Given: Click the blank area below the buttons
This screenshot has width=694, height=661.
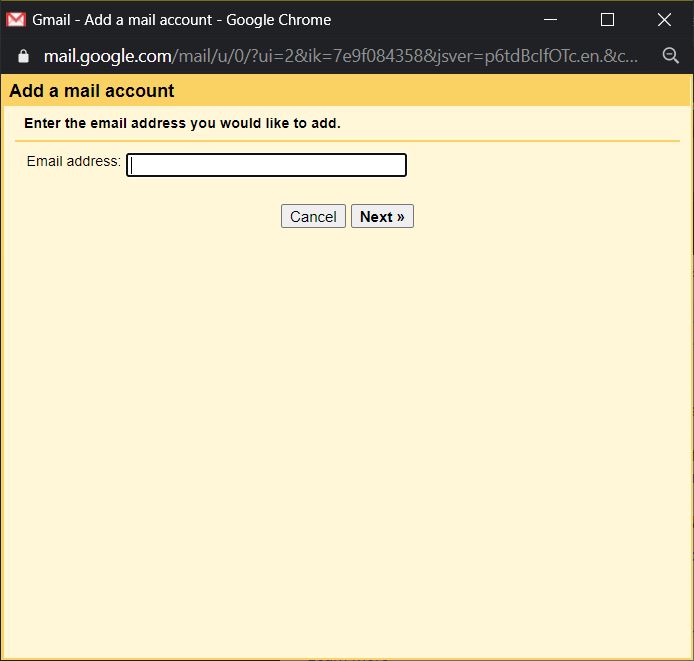Looking at the screenshot, I should (x=347, y=420).
